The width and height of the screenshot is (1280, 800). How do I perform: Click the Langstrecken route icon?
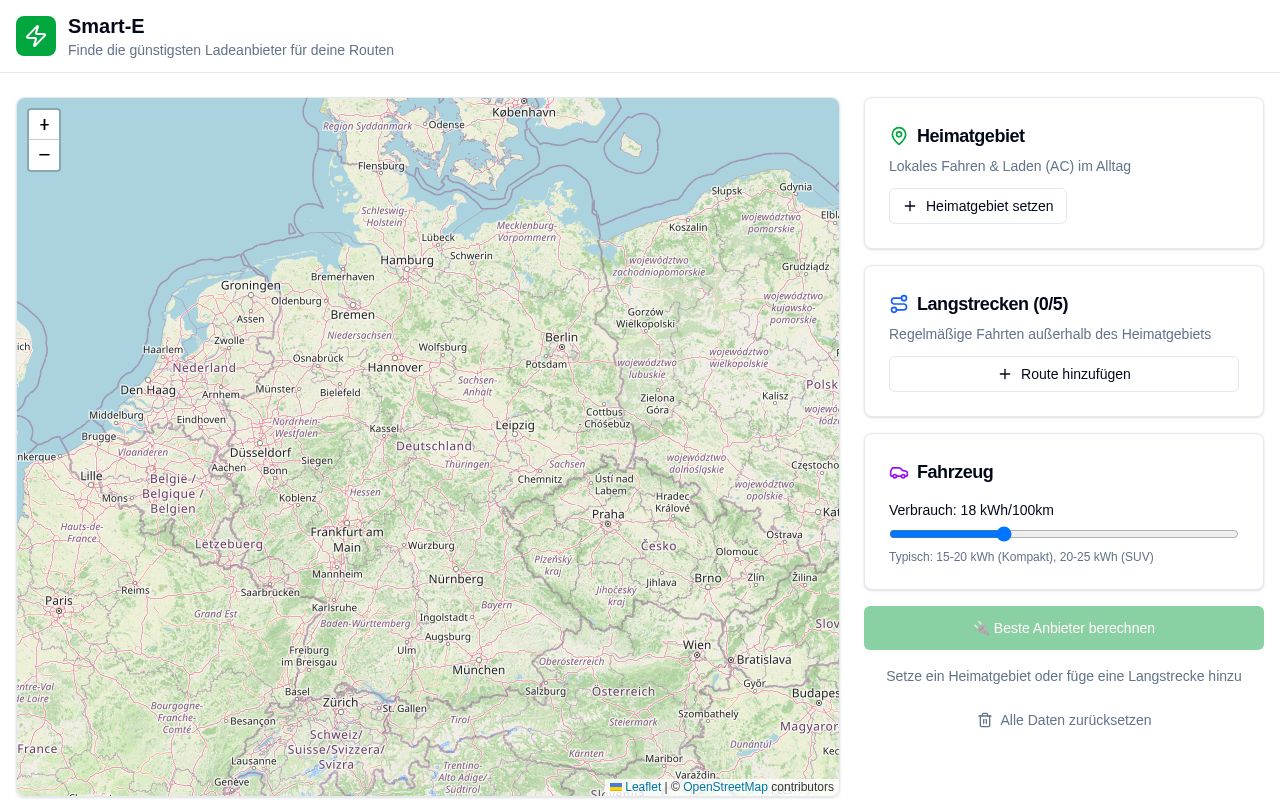899,304
